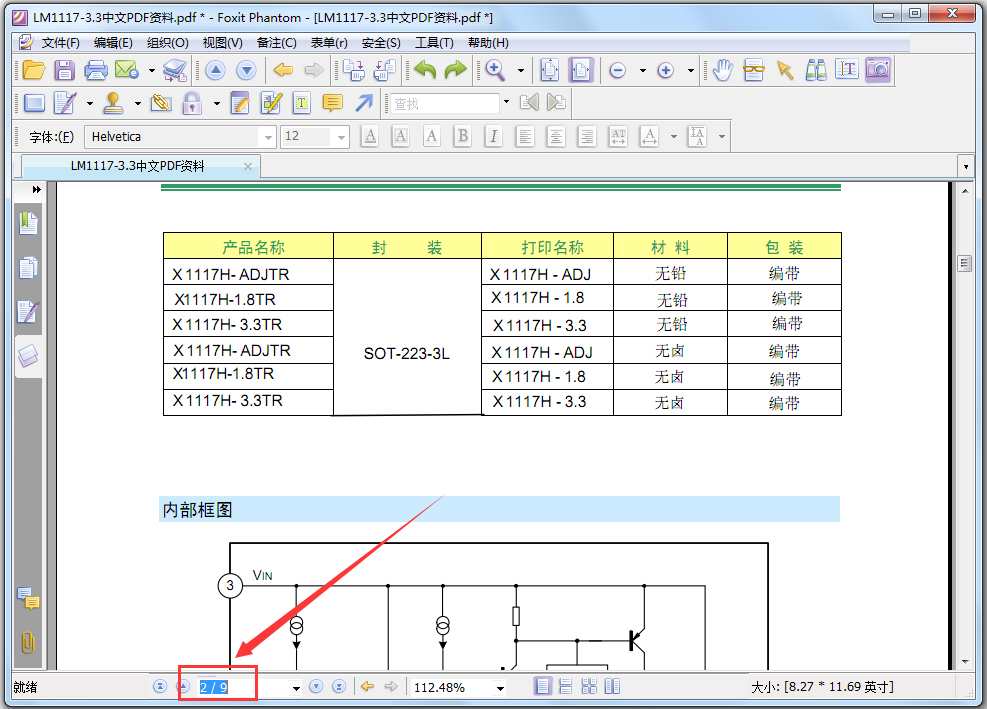Align text right
Image resolution: width=987 pixels, height=709 pixels.
[587, 137]
